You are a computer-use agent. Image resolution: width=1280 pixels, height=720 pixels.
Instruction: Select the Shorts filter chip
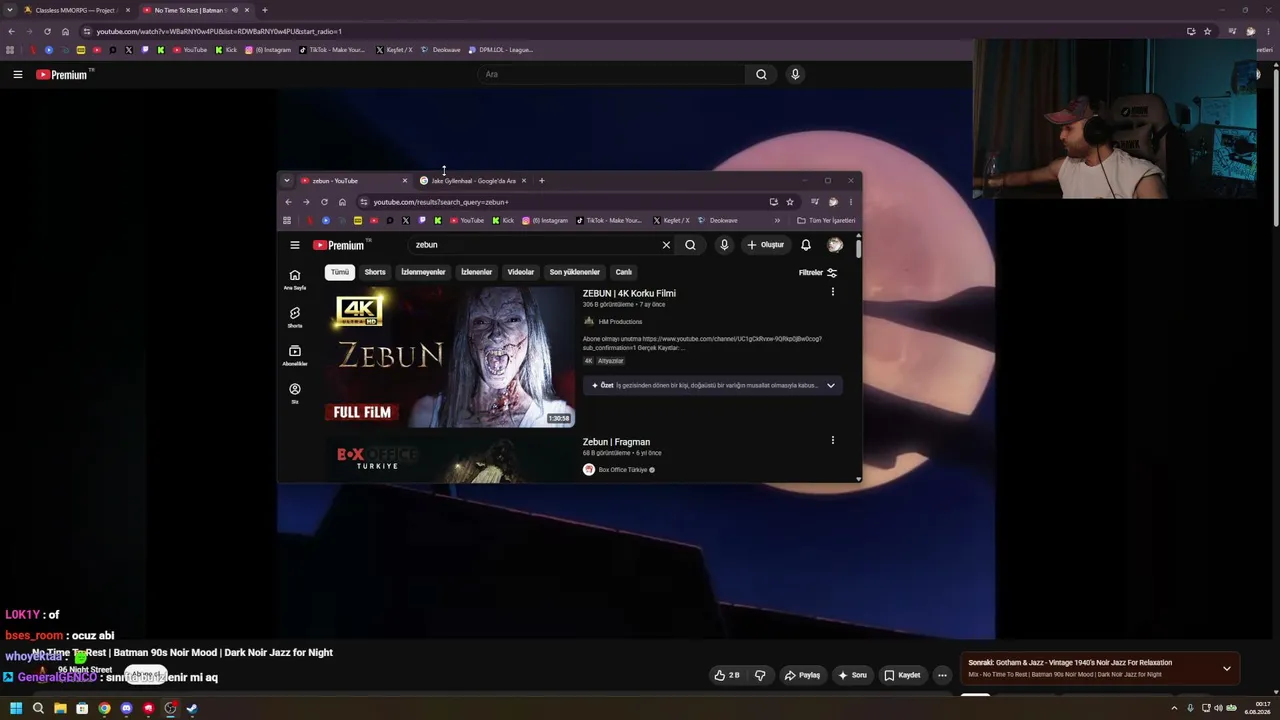point(375,272)
